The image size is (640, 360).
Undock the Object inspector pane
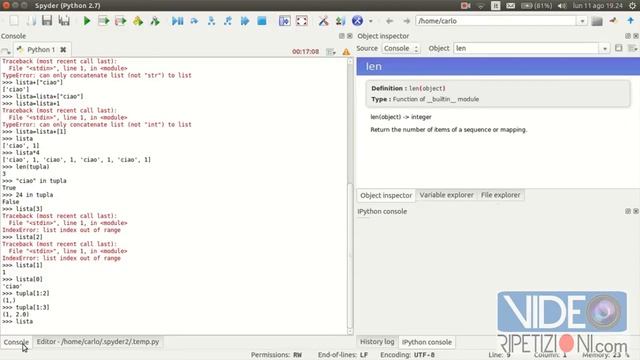(628, 36)
